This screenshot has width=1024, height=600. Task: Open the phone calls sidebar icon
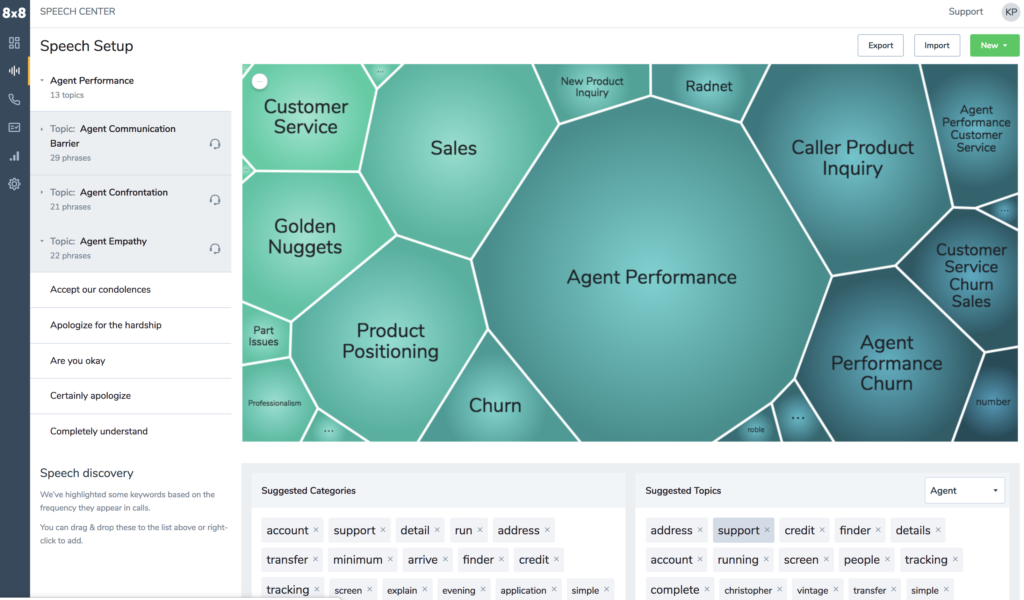pyautogui.click(x=14, y=99)
